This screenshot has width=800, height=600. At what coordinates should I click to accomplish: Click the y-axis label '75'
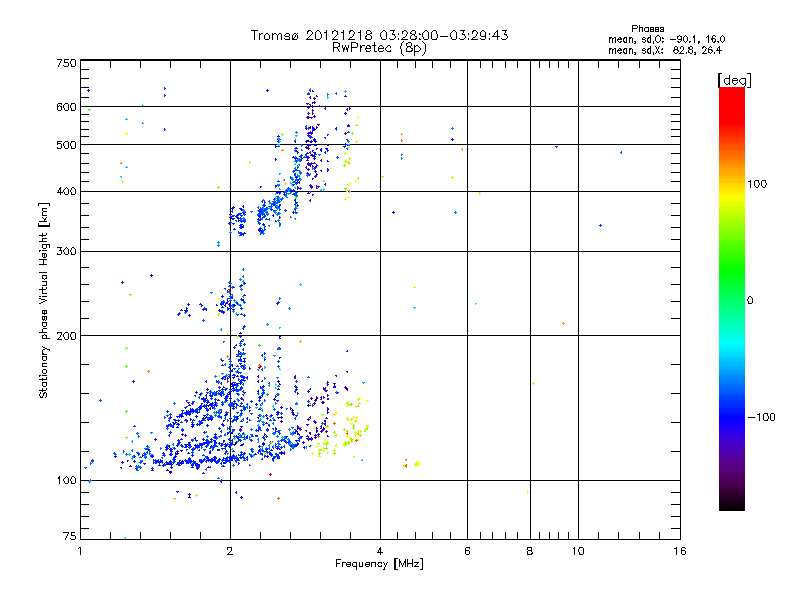[70, 536]
